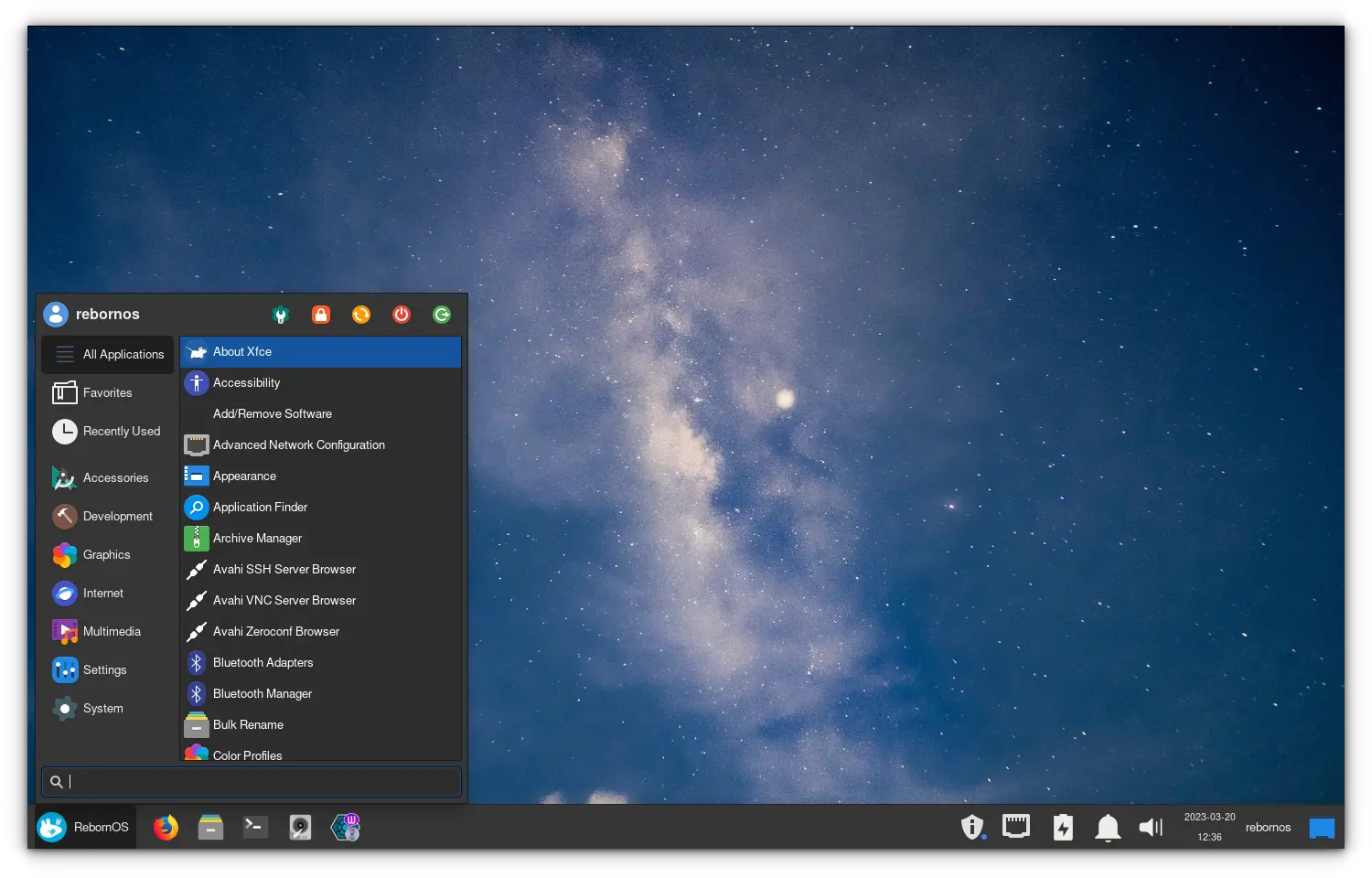1372x878 pixels.
Task: Open the terminal from the panel
Action: click(x=255, y=828)
